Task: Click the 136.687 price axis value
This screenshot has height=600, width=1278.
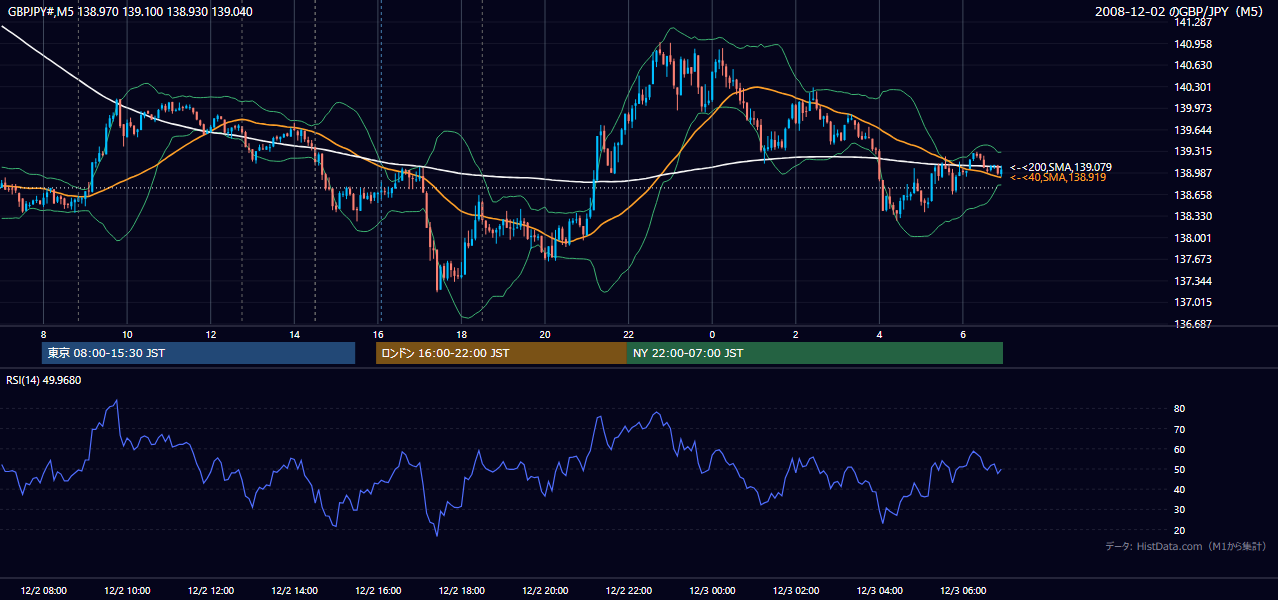Action: (x=1191, y=324)
